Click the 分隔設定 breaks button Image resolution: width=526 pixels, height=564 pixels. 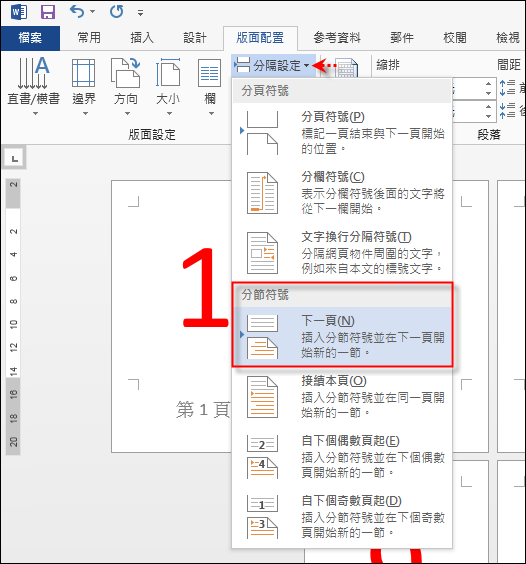tap(273, 65)
